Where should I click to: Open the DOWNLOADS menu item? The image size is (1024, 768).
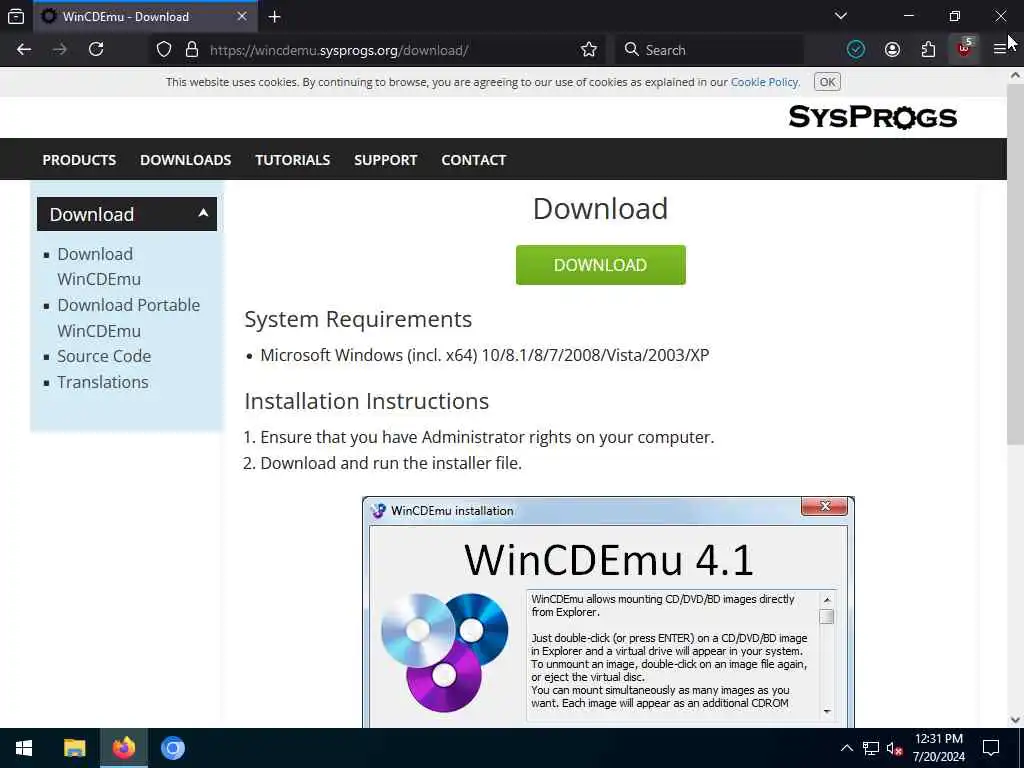coord(185,160)
